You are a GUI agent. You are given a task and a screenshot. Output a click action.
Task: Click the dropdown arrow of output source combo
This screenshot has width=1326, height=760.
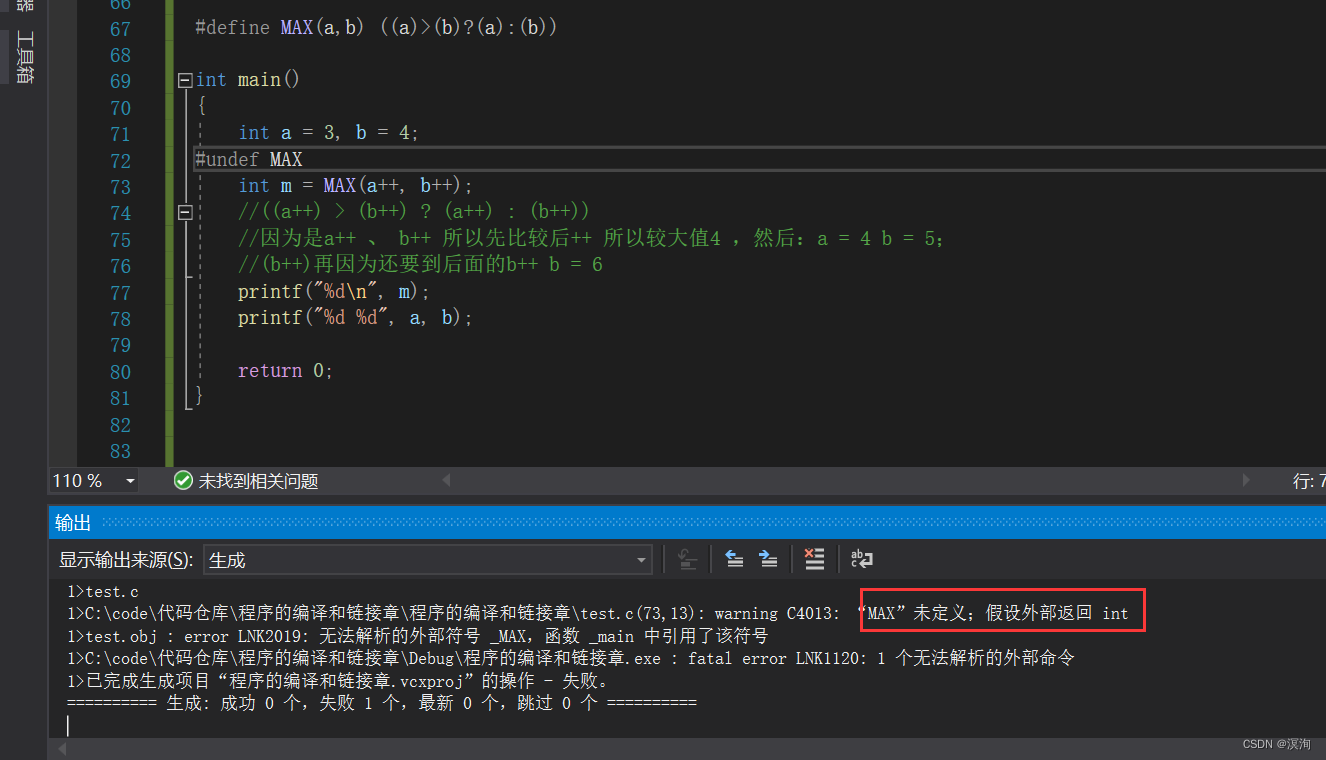tap(641, 559)
